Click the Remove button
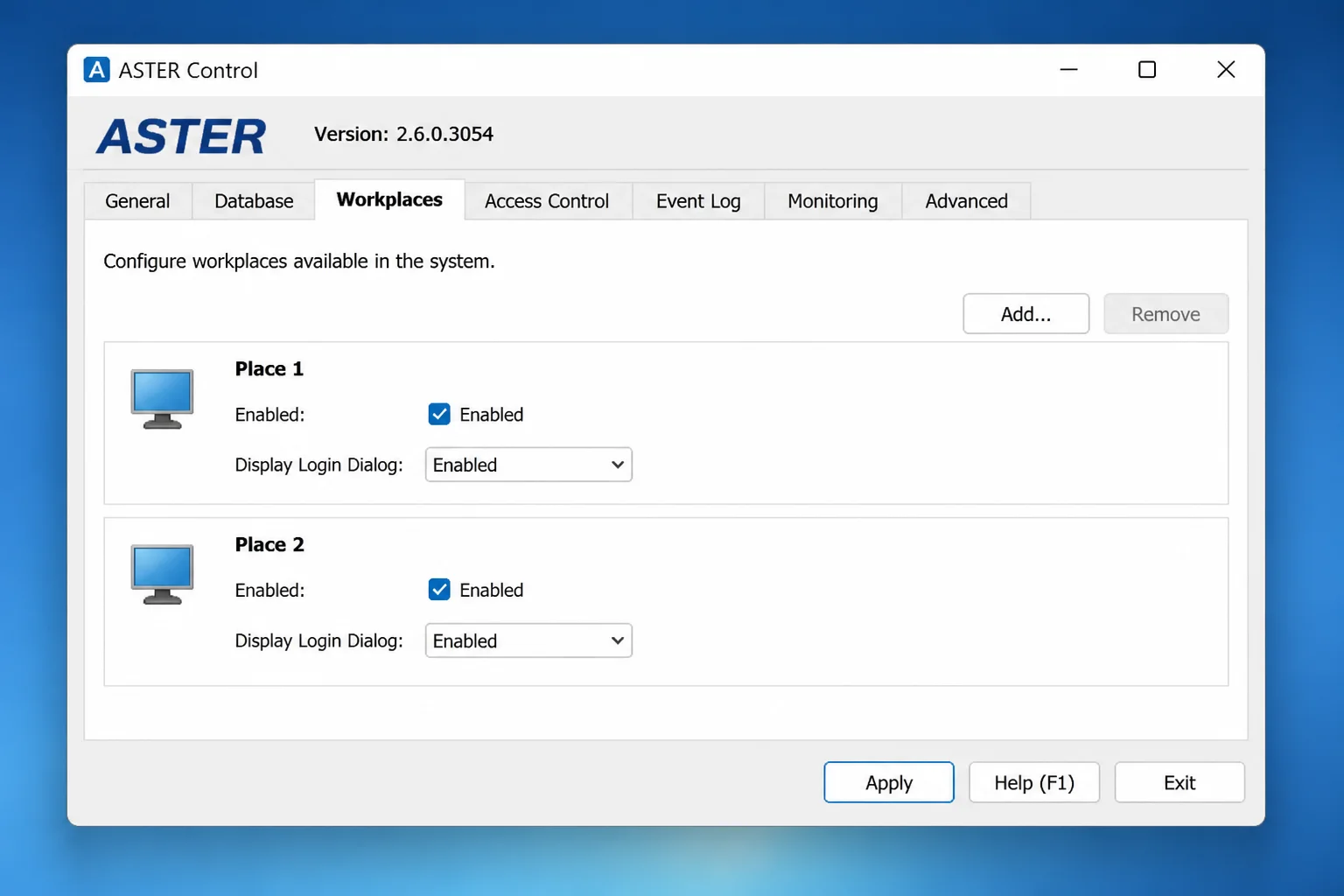The width and height of the screenshot is (1344, 896). pyautogui.click(x=1165, y=313)
